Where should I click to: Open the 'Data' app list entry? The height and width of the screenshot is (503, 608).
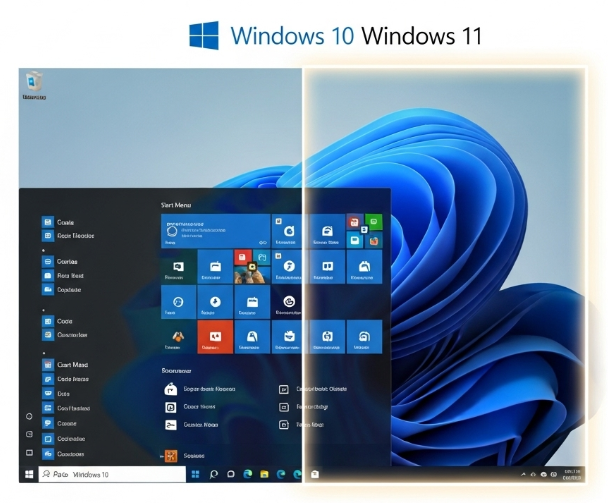[56, 394]
